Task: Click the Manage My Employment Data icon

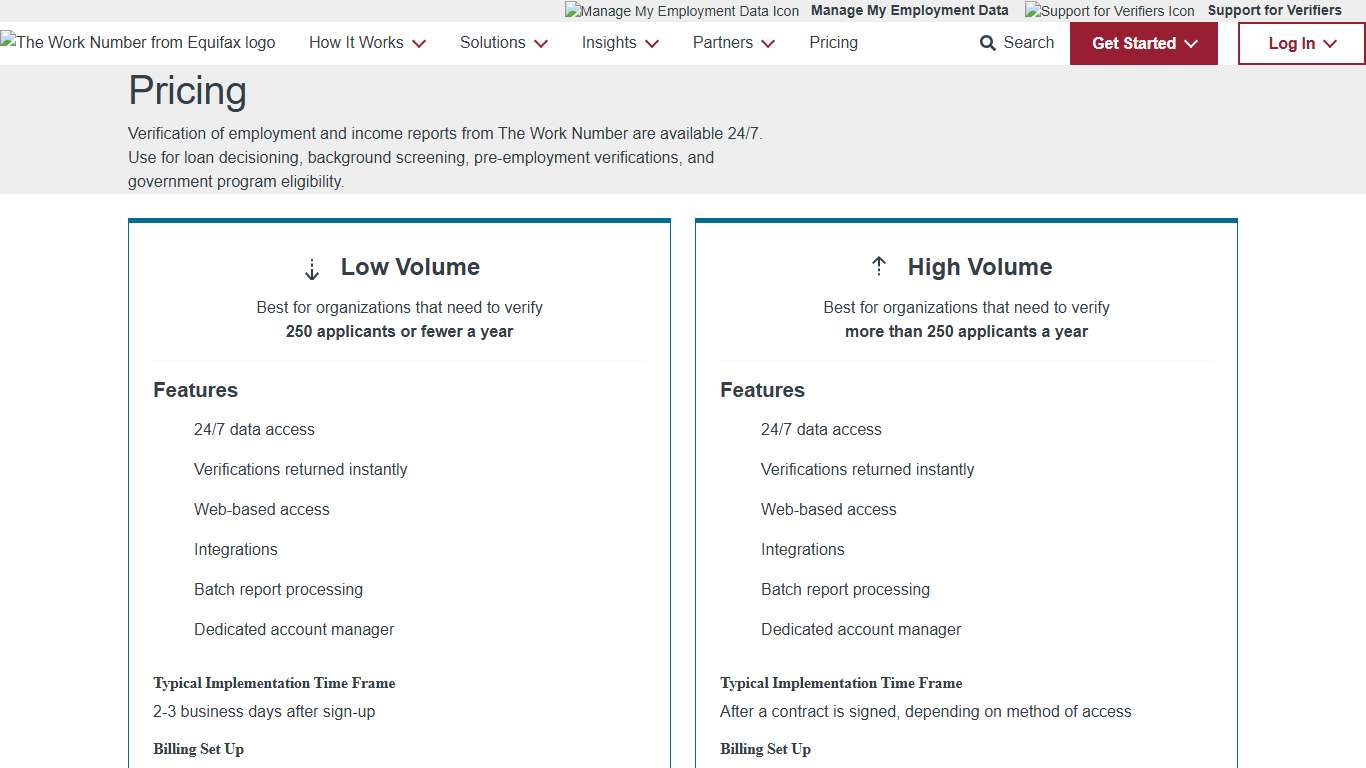Action: click(681, 11)
